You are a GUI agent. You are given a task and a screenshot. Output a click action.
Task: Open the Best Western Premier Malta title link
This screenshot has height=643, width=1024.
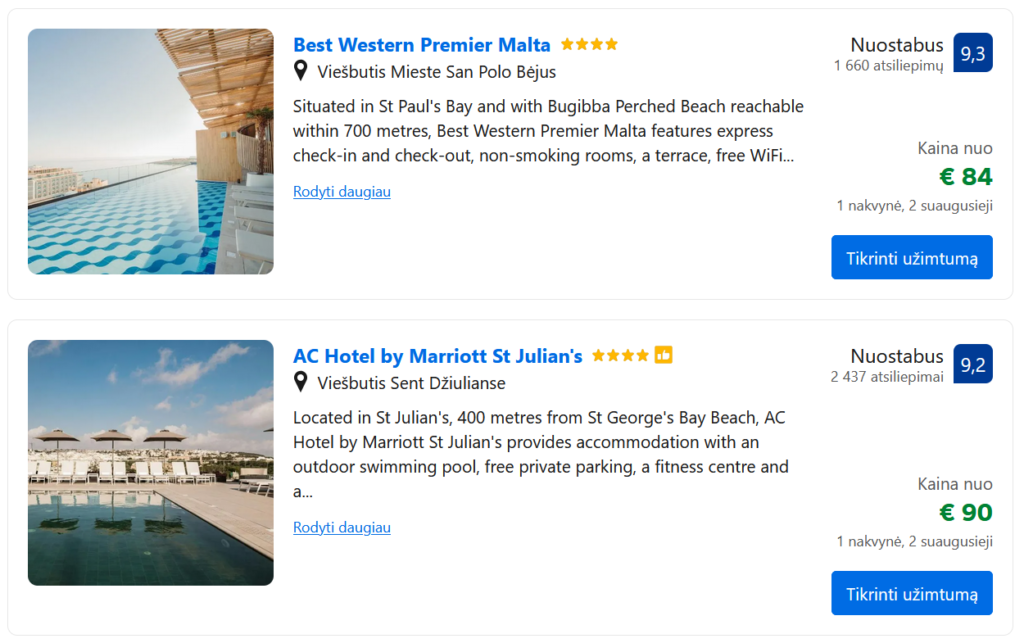(421, 45)
